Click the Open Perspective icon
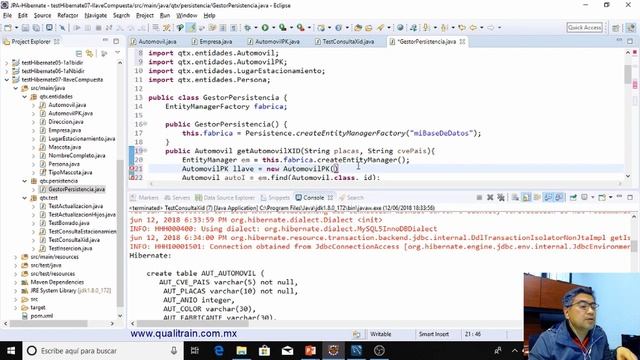Viewport: 640px width, 360px height. [616, 28]
